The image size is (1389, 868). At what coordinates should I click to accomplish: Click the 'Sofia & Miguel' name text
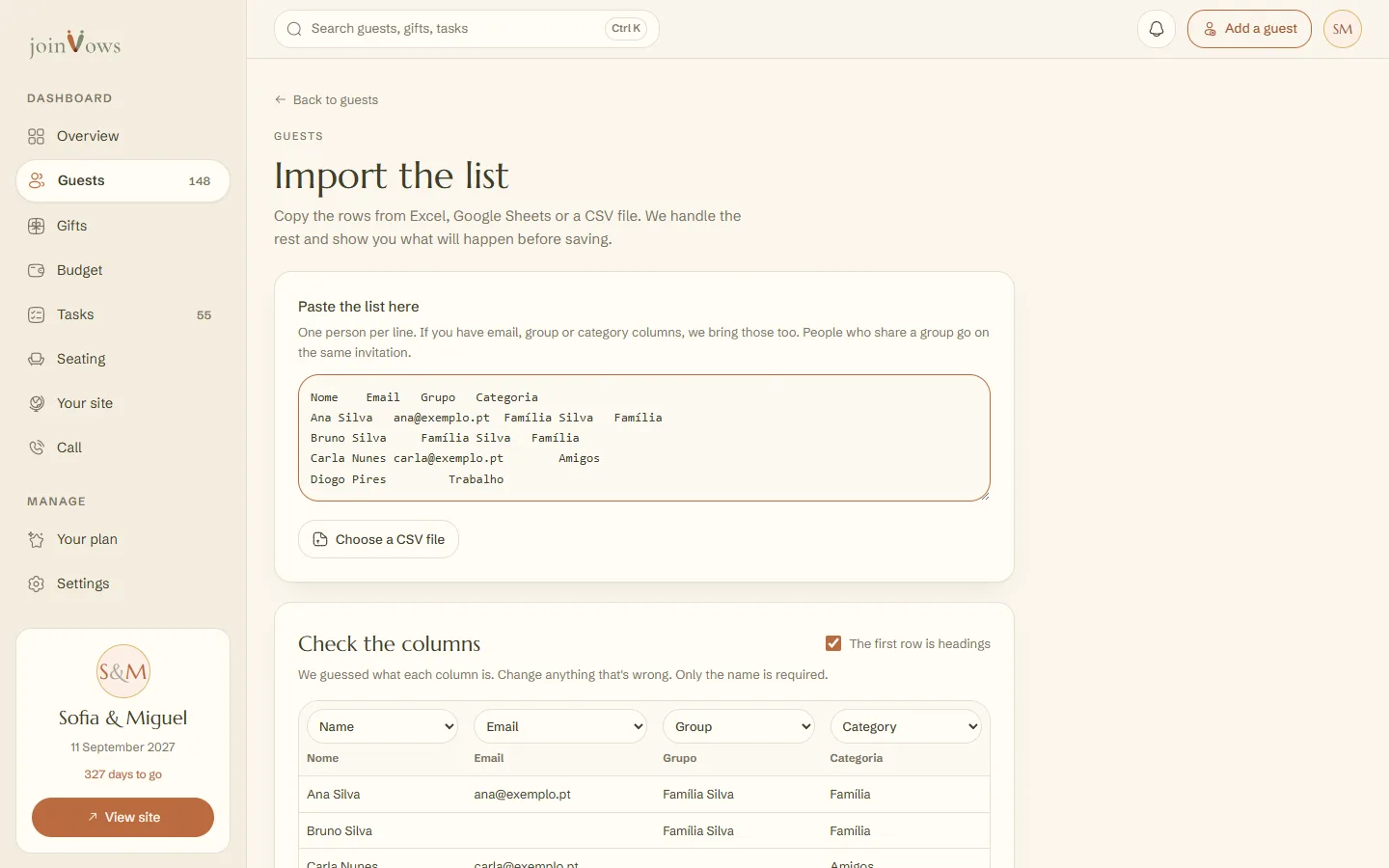point(123,718)
